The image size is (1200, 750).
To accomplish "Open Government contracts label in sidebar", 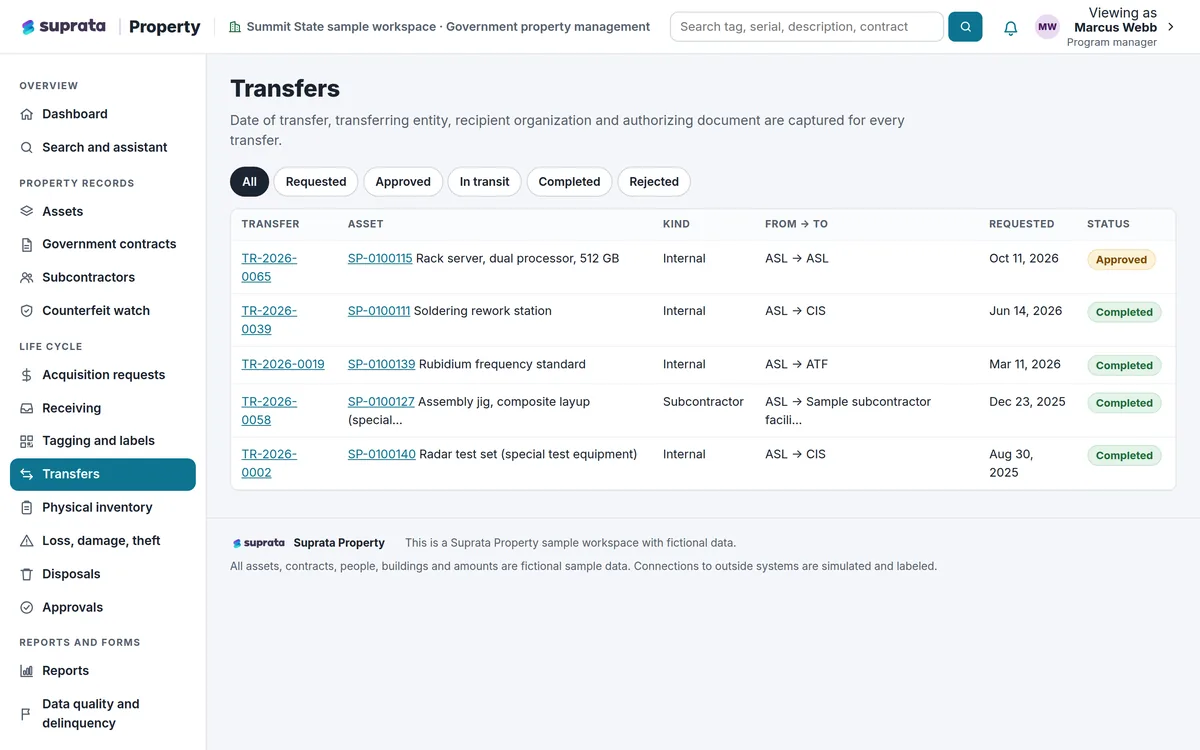I will coord(109,244).
